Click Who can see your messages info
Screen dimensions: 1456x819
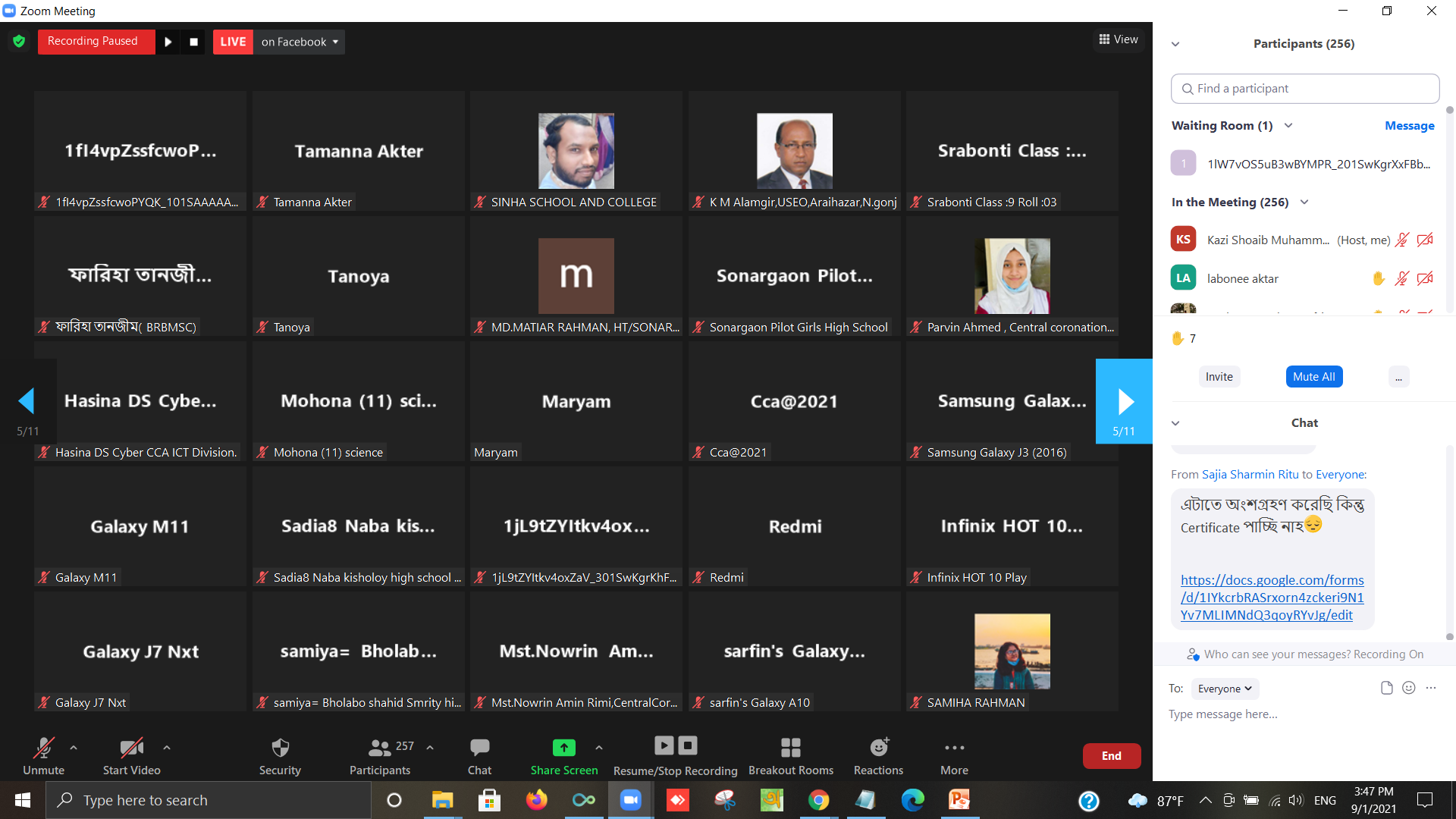click(x=1304, y=654)
